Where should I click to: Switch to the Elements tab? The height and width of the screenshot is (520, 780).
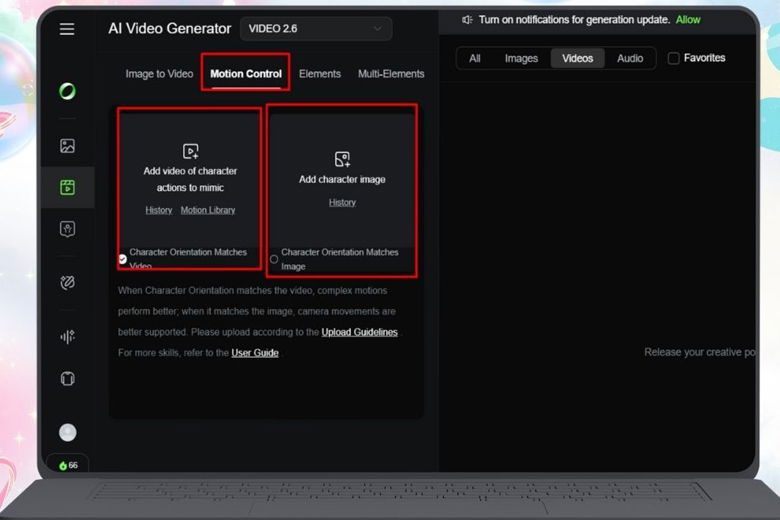[x=320, y=74]
